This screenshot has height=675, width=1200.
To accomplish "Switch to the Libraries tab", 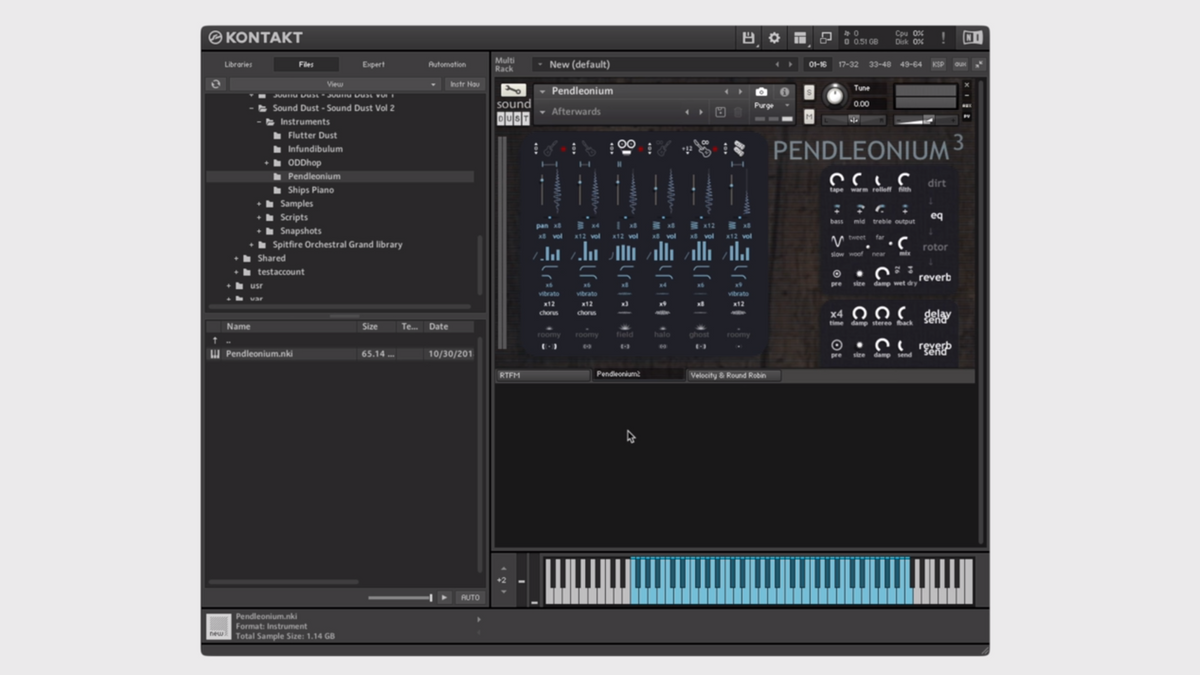I will click(238, 64).
